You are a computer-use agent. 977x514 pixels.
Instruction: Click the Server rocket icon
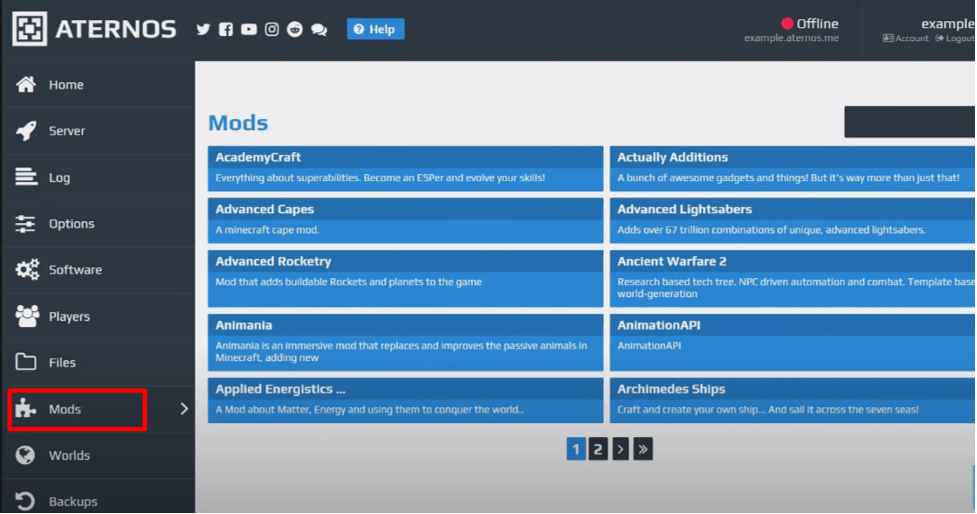26,131
